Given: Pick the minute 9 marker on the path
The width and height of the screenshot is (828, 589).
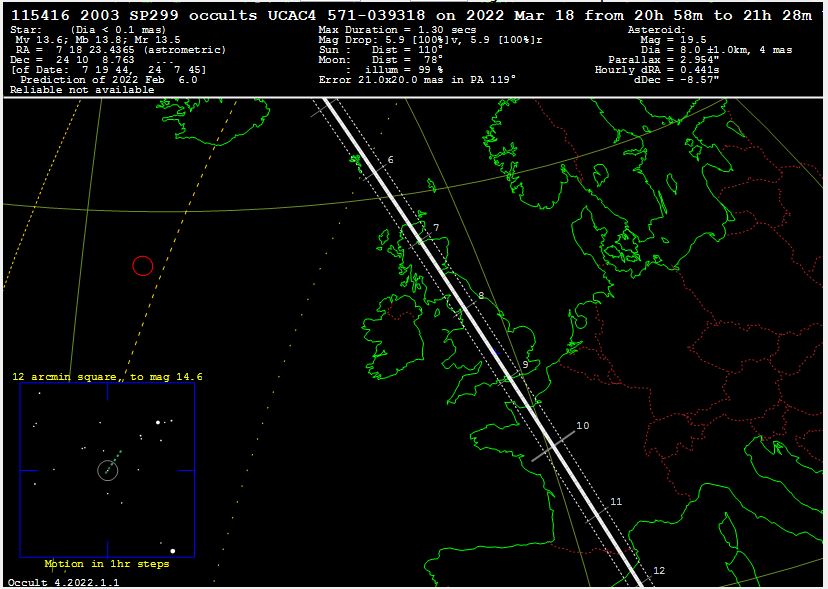Looking at the screenshot, I should [x=524, y=365].
